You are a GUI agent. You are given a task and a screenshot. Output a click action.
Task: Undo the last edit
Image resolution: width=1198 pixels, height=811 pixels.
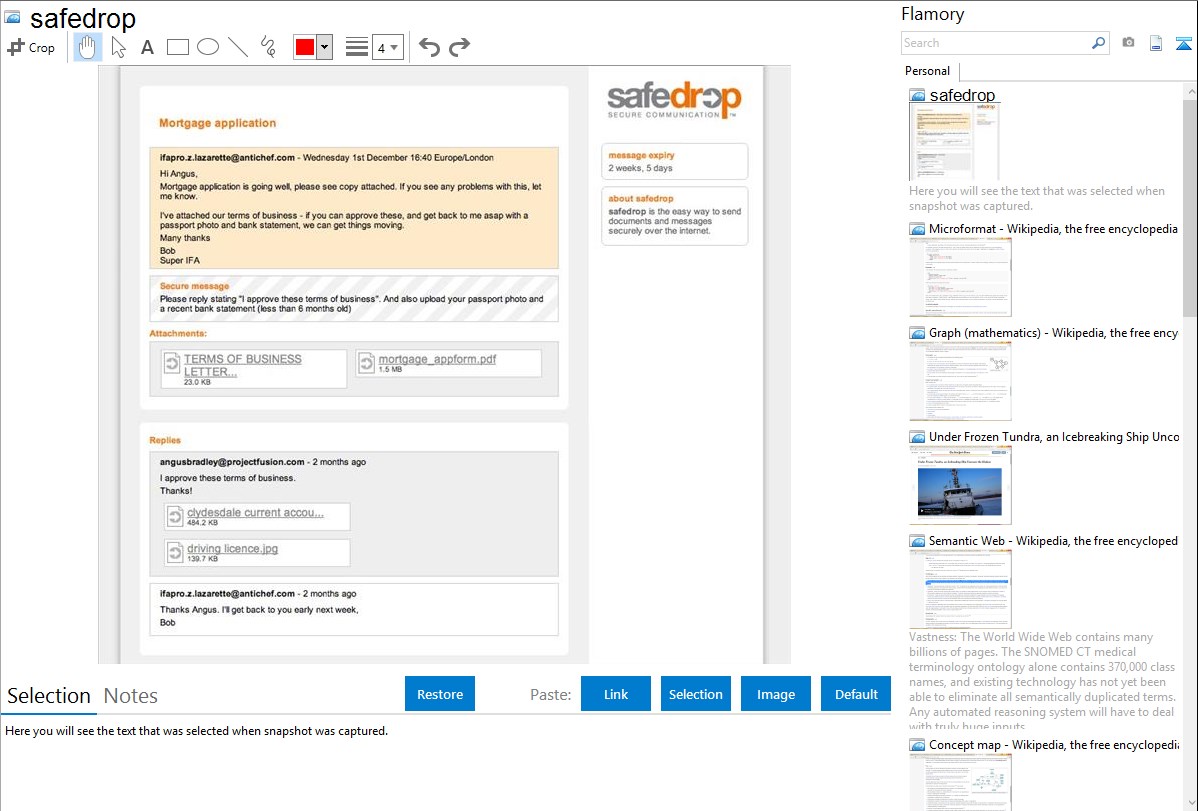[429, 47]
